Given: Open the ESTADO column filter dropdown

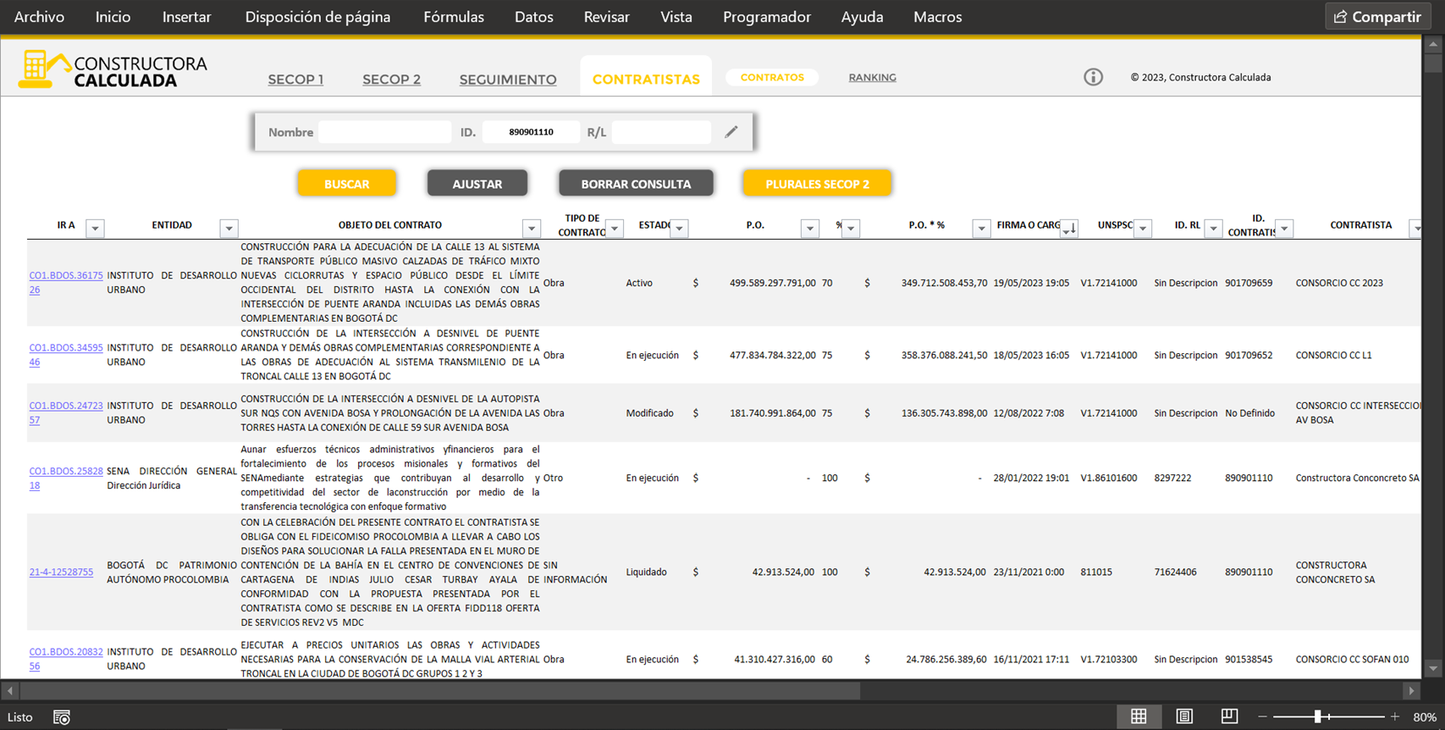Looking at the screenshot, I should point(679,229).
